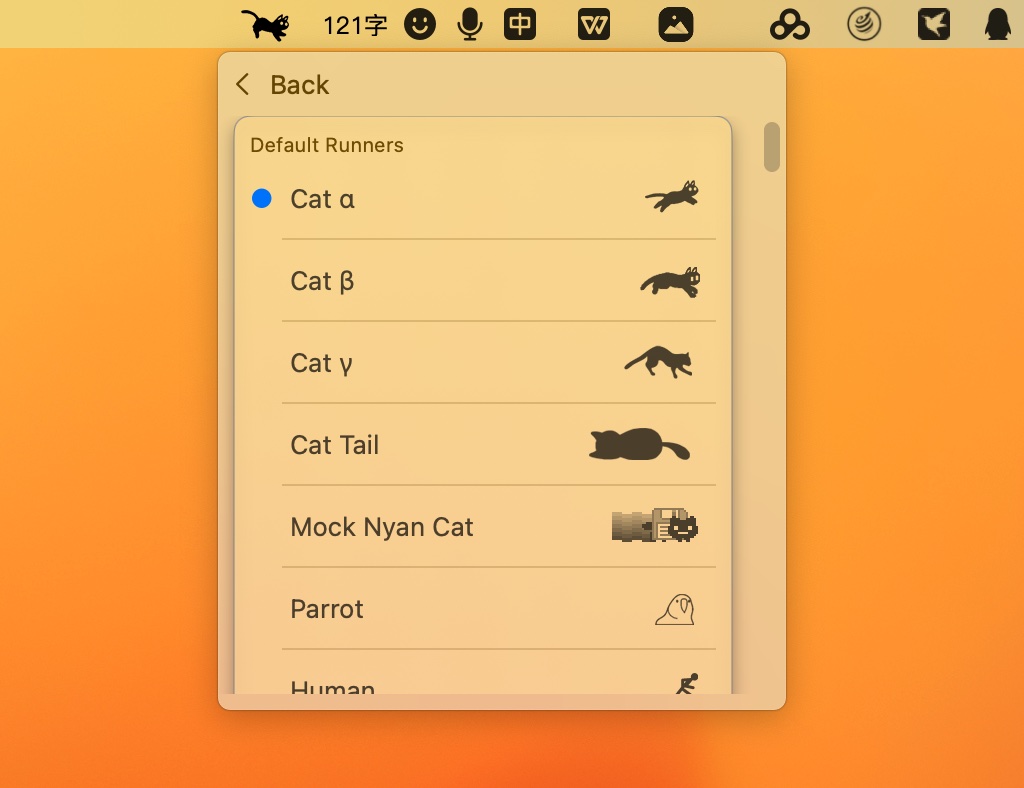Click the smiley emoji menu bar icon
The image size is (1024, 788).
point(420,24)
